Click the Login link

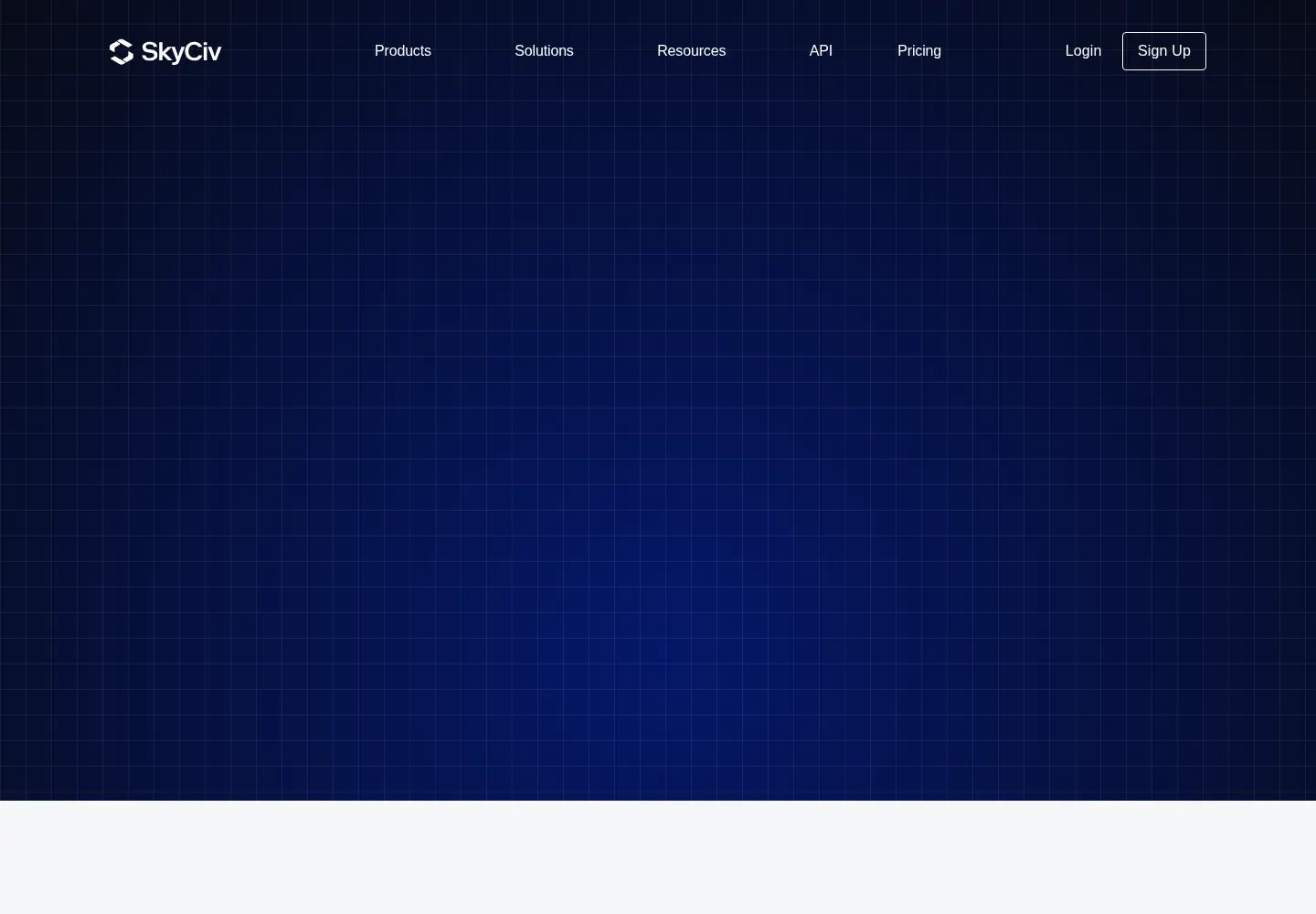pos(1083,51)
